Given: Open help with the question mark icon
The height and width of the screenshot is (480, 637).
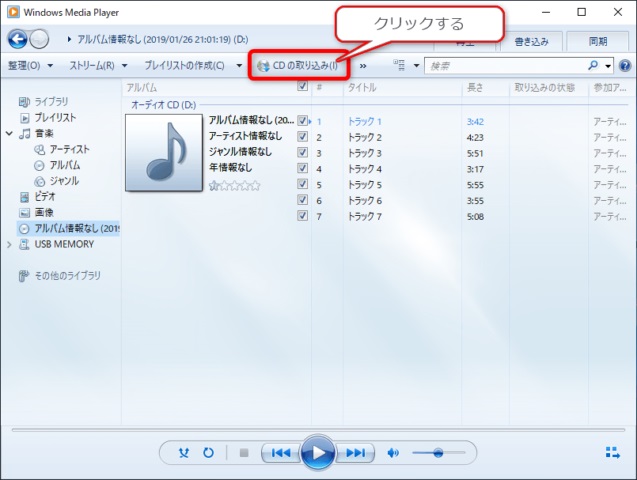Looking at the screenshot, I should coord(625,65).
